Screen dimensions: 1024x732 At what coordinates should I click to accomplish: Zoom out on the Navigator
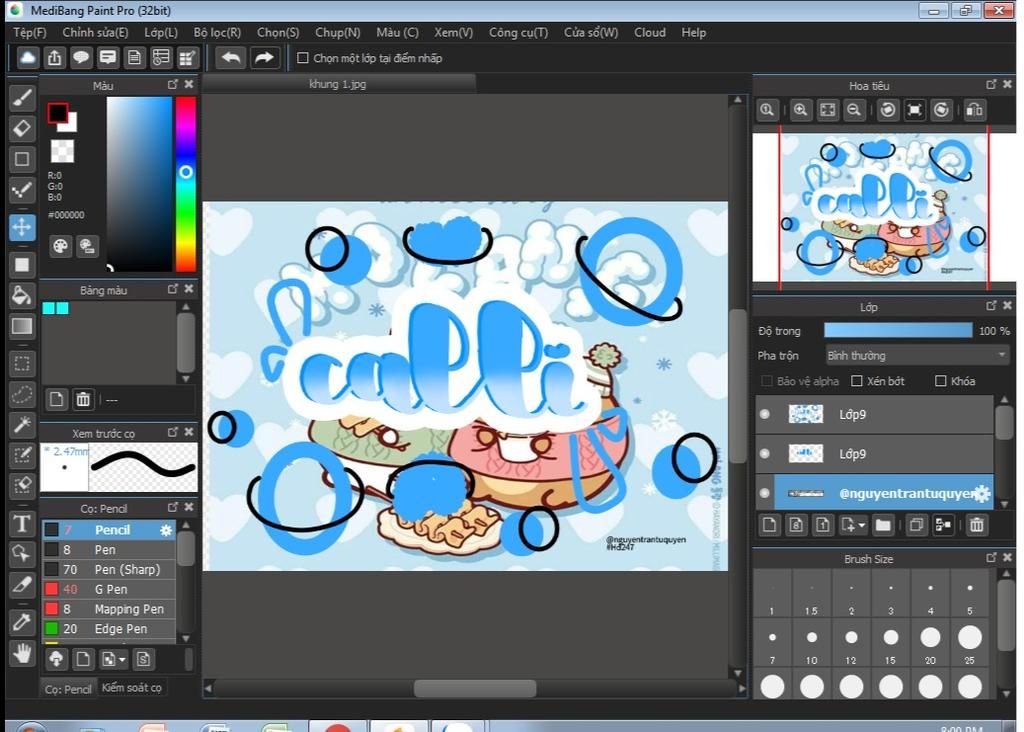854,110
